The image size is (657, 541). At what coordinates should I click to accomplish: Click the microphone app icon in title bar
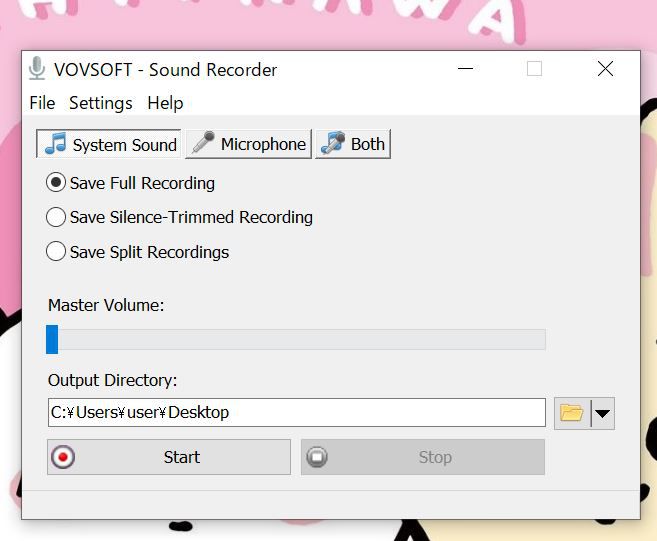37,68
